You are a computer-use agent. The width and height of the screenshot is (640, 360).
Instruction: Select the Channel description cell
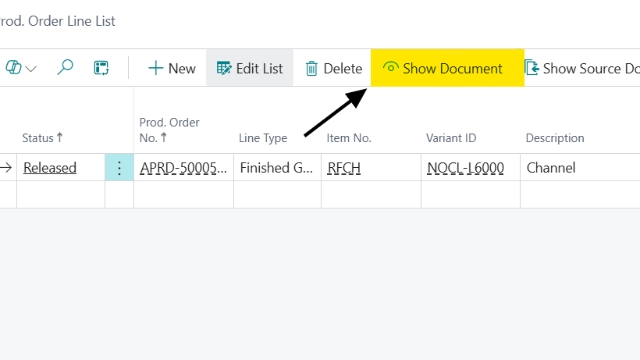pyautogui.click(x=580, y=167)
